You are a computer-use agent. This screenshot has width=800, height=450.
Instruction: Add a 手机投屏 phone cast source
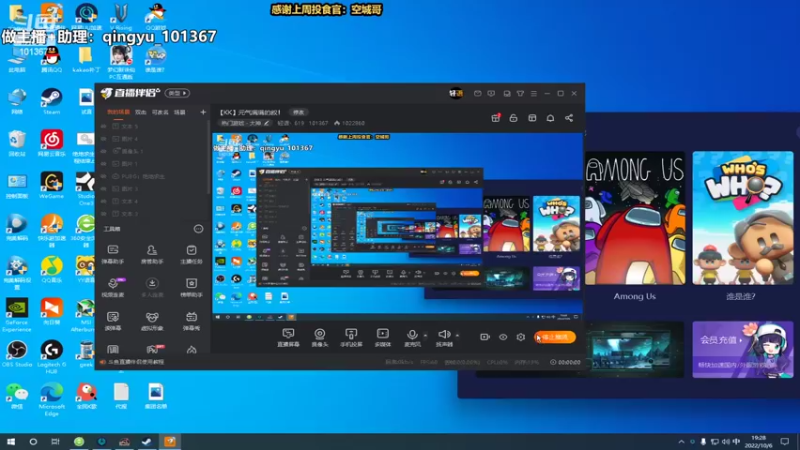(x=351, y=337)
